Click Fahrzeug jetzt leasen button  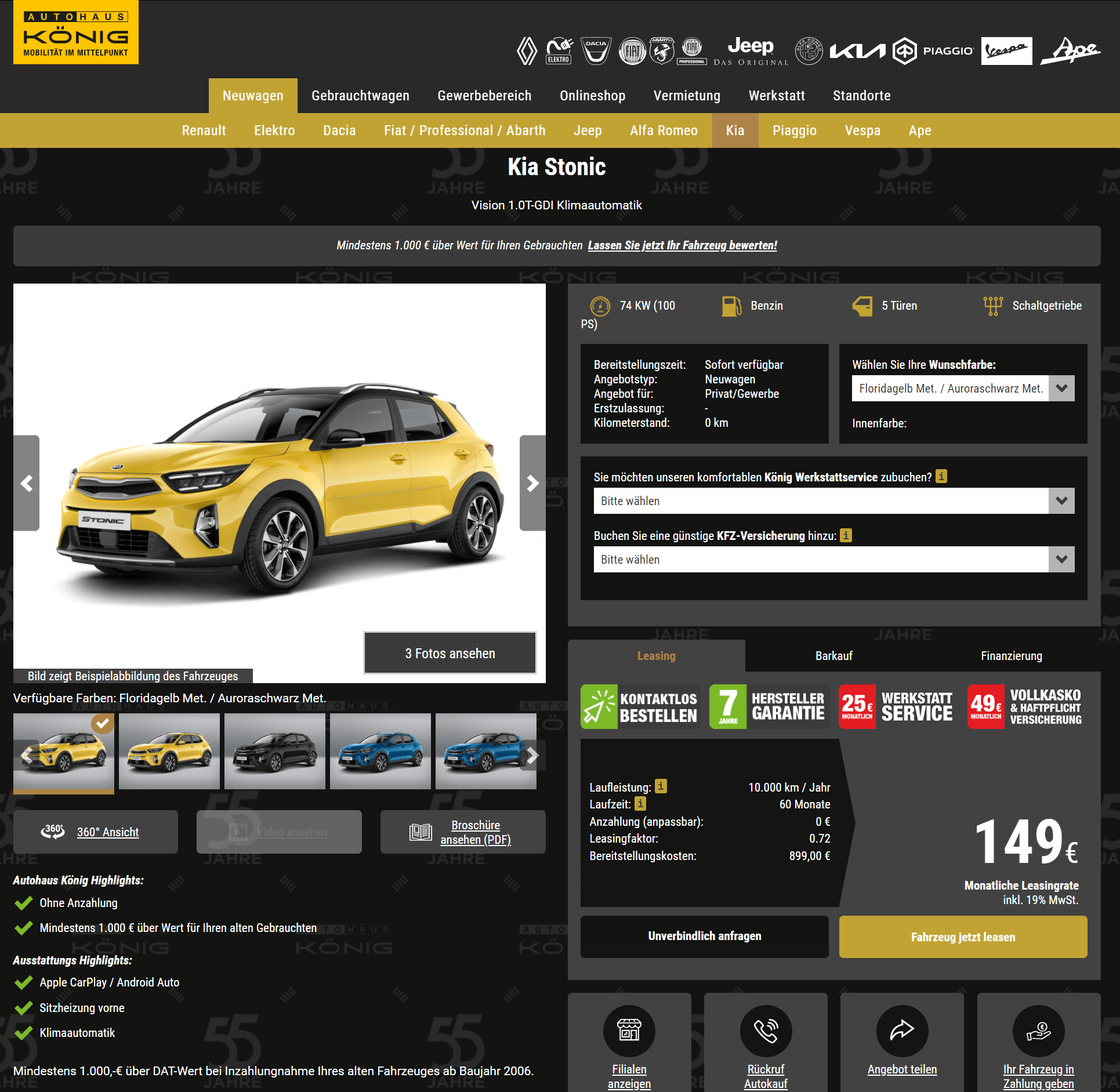point(963,937)
